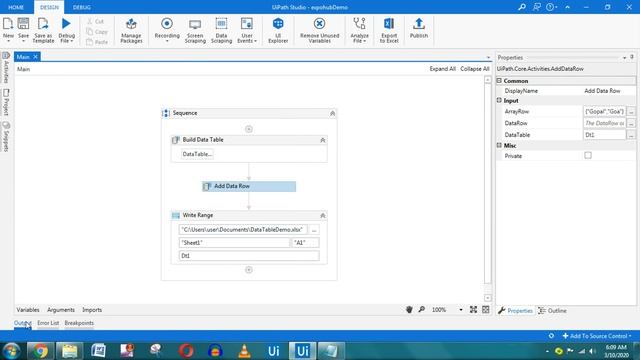
Task: Click the DataTable... button
Action: (x=197, y=154)
